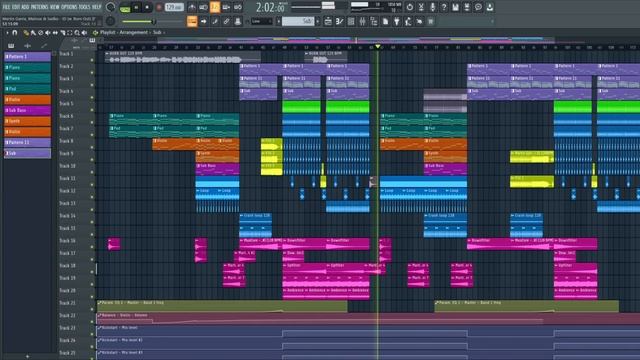Open the playlist options arrow menu
Image resolution: width=640 pixels, height=360 pixels.
point(7,33)
